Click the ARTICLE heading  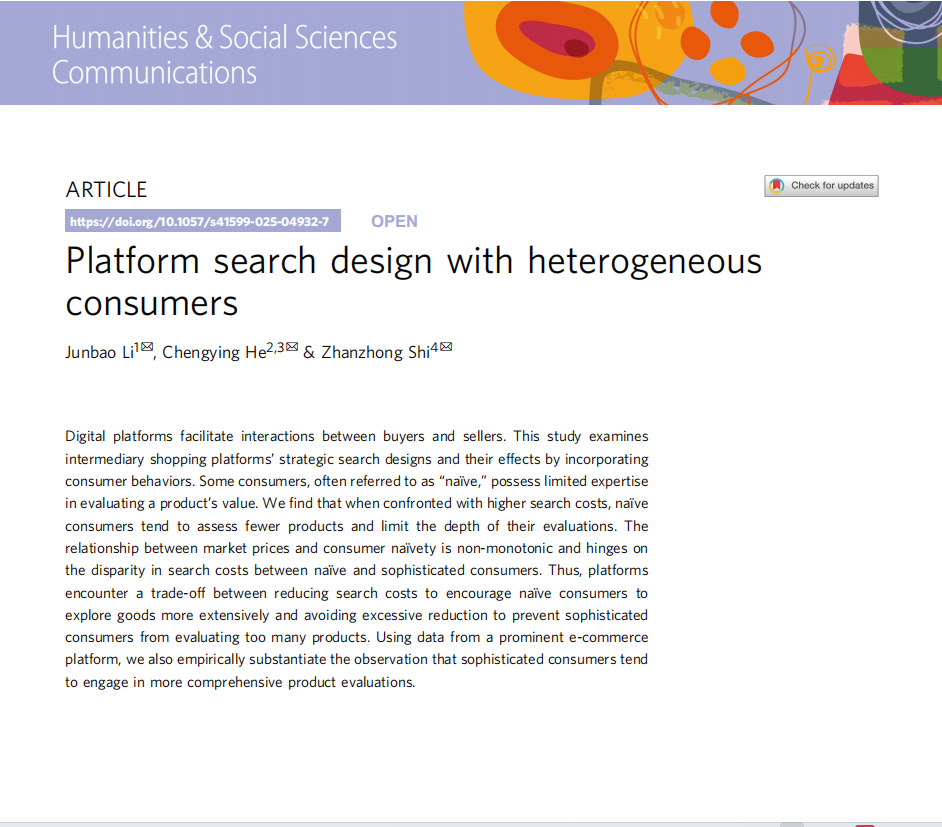click(106, 190)
